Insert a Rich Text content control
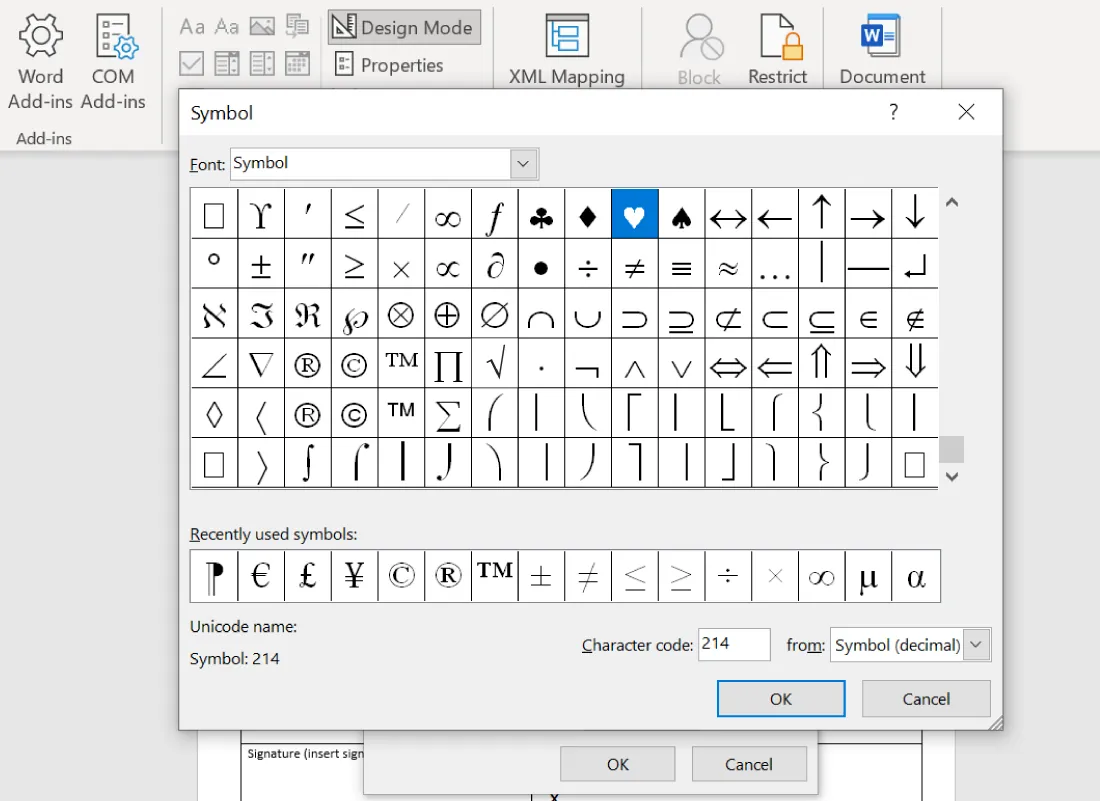The image size is (1100, 801). click(191, 27)
